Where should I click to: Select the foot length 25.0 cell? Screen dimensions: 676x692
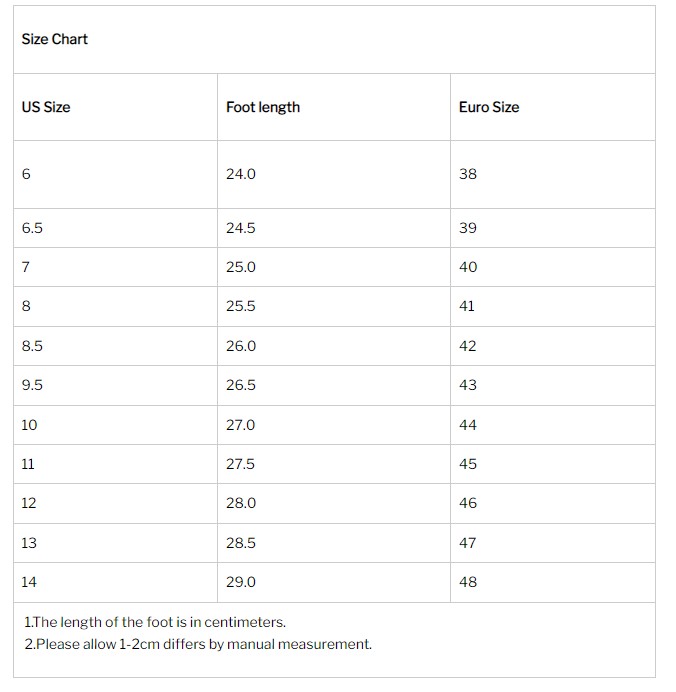tap(241, 267)
